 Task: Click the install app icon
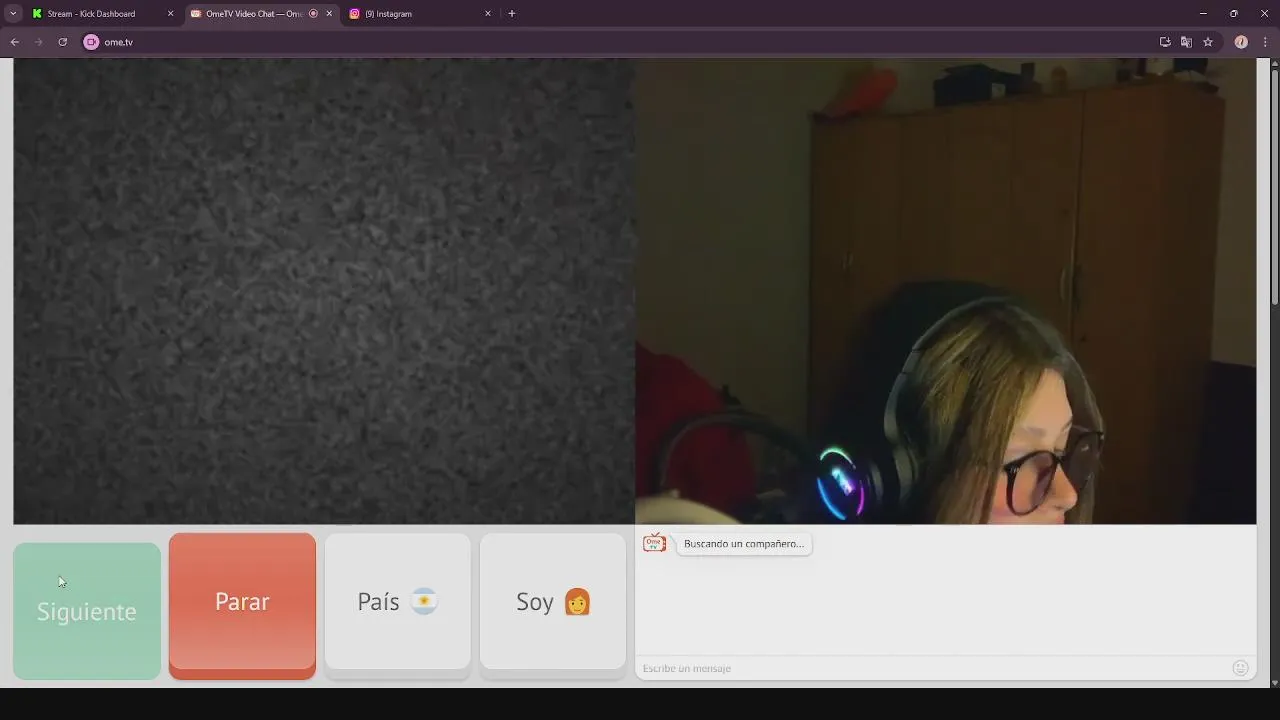[1165, 42]
